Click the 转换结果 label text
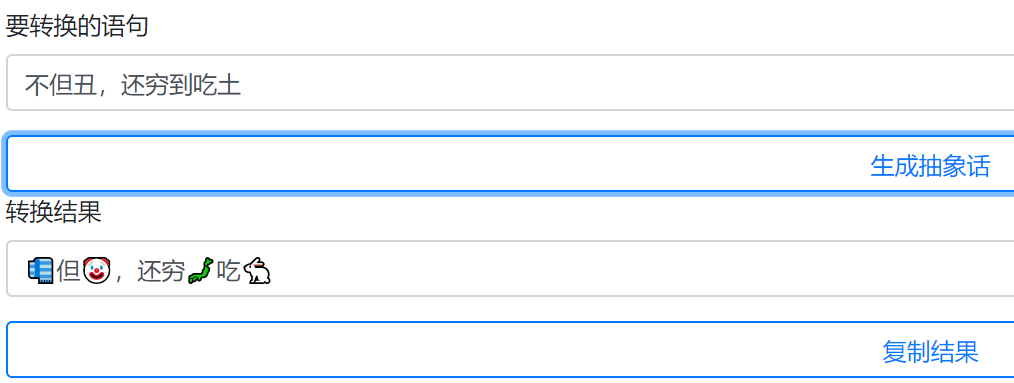 (x=53, y=212)
